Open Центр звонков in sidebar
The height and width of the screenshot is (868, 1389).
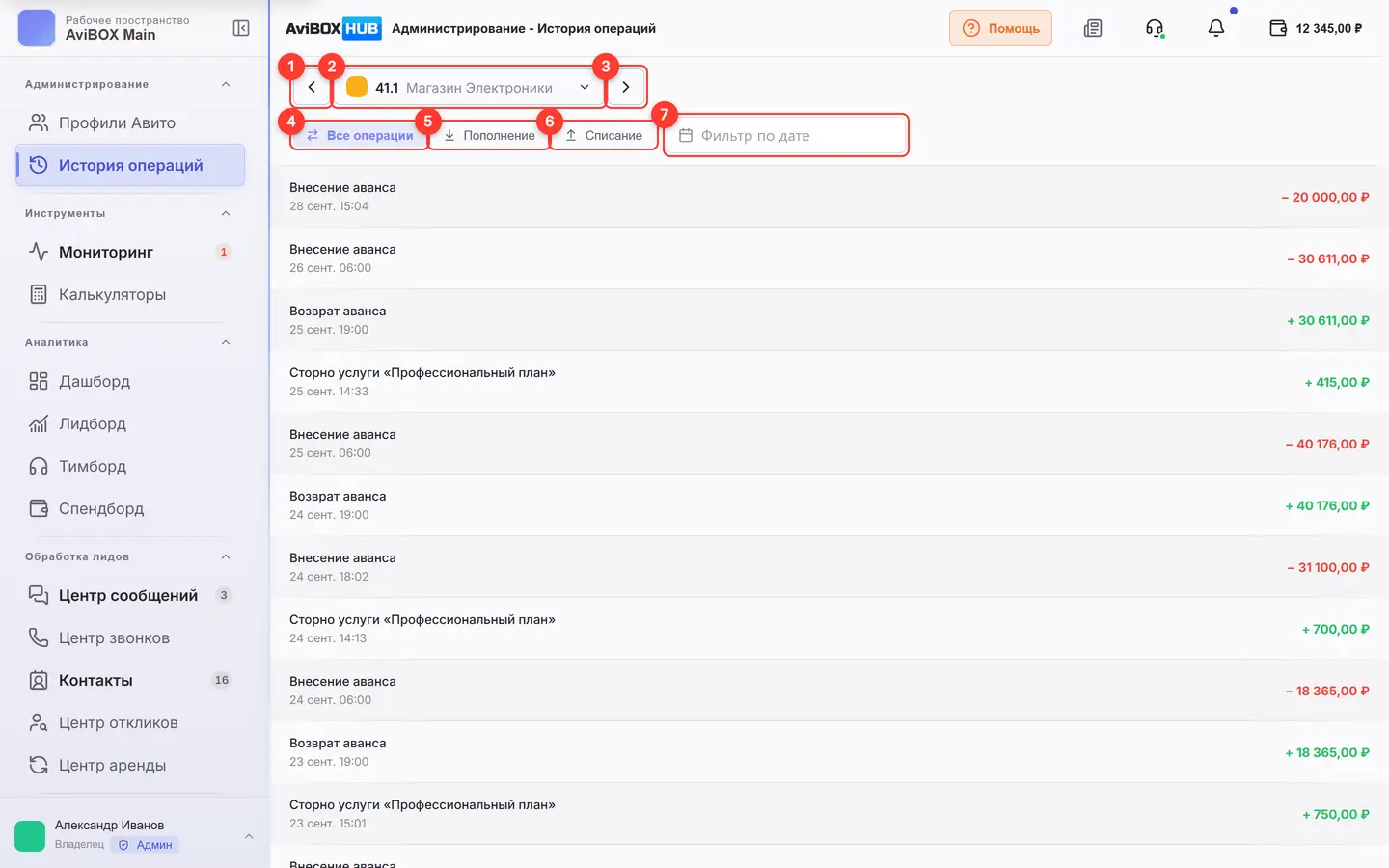click(x=130, y=637)
